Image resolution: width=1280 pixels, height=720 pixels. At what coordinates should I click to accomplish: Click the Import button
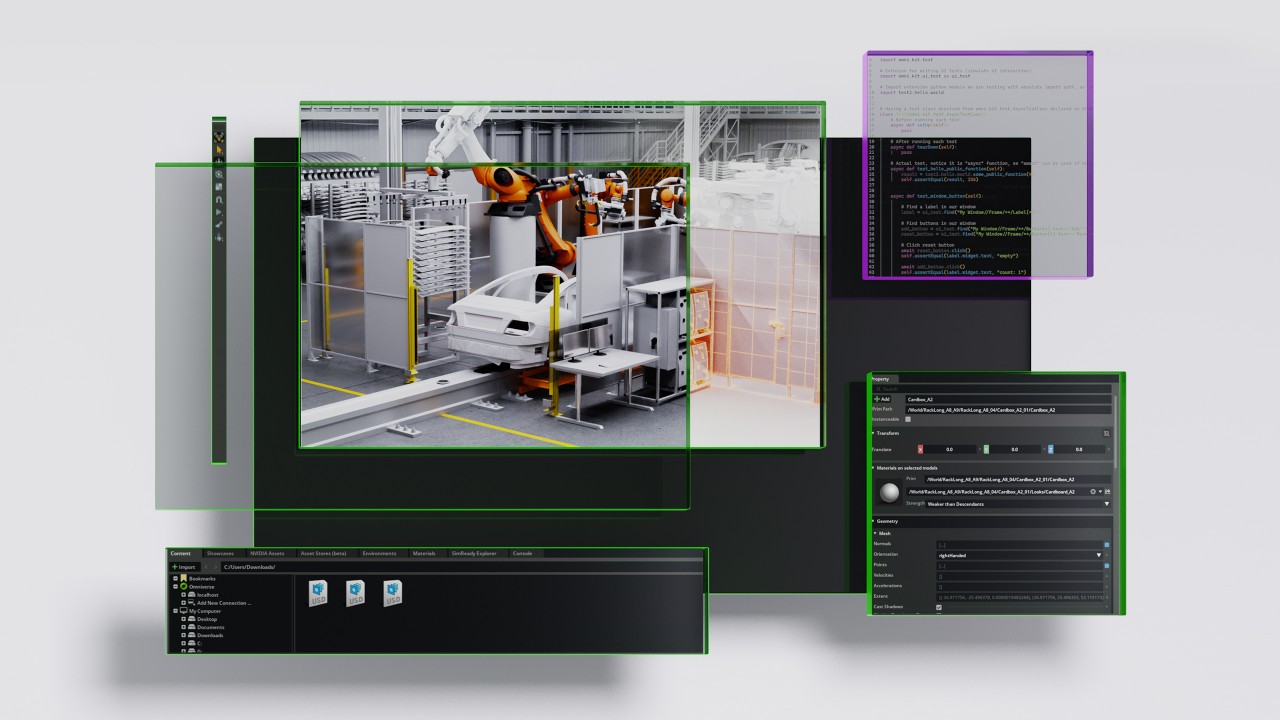[184, 567]
